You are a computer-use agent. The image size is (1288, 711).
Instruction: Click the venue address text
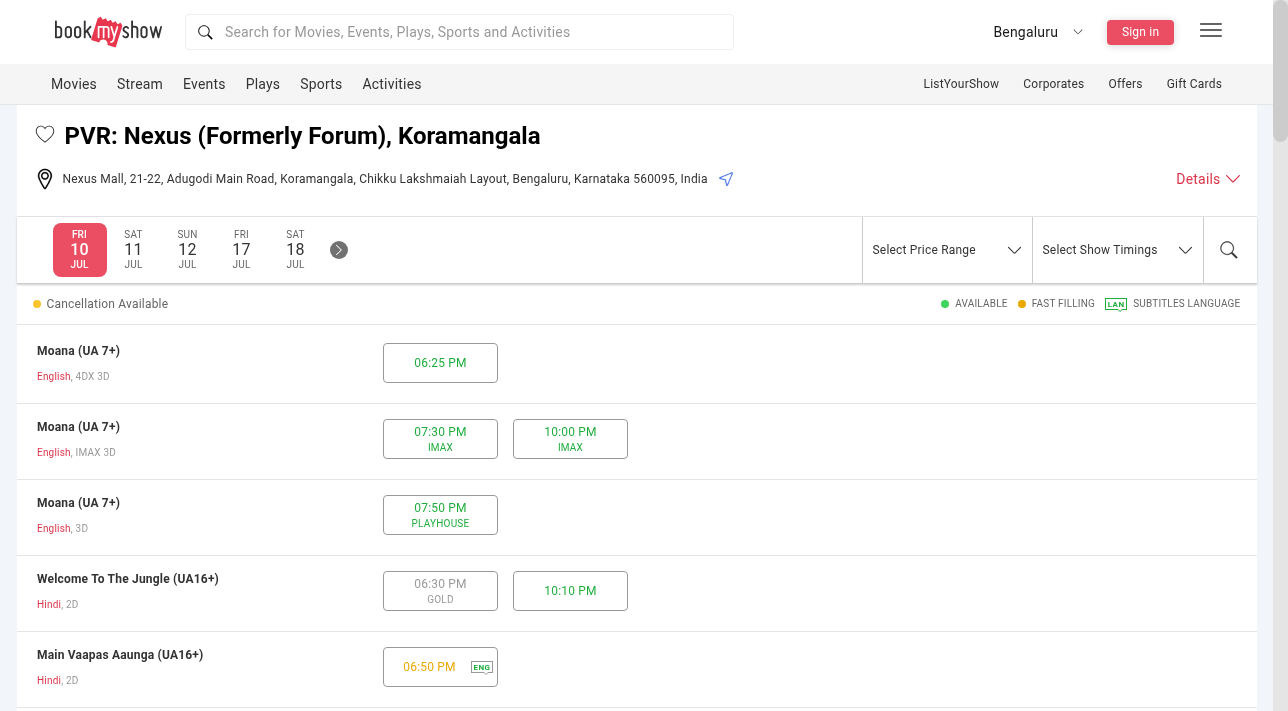point(385,179)
